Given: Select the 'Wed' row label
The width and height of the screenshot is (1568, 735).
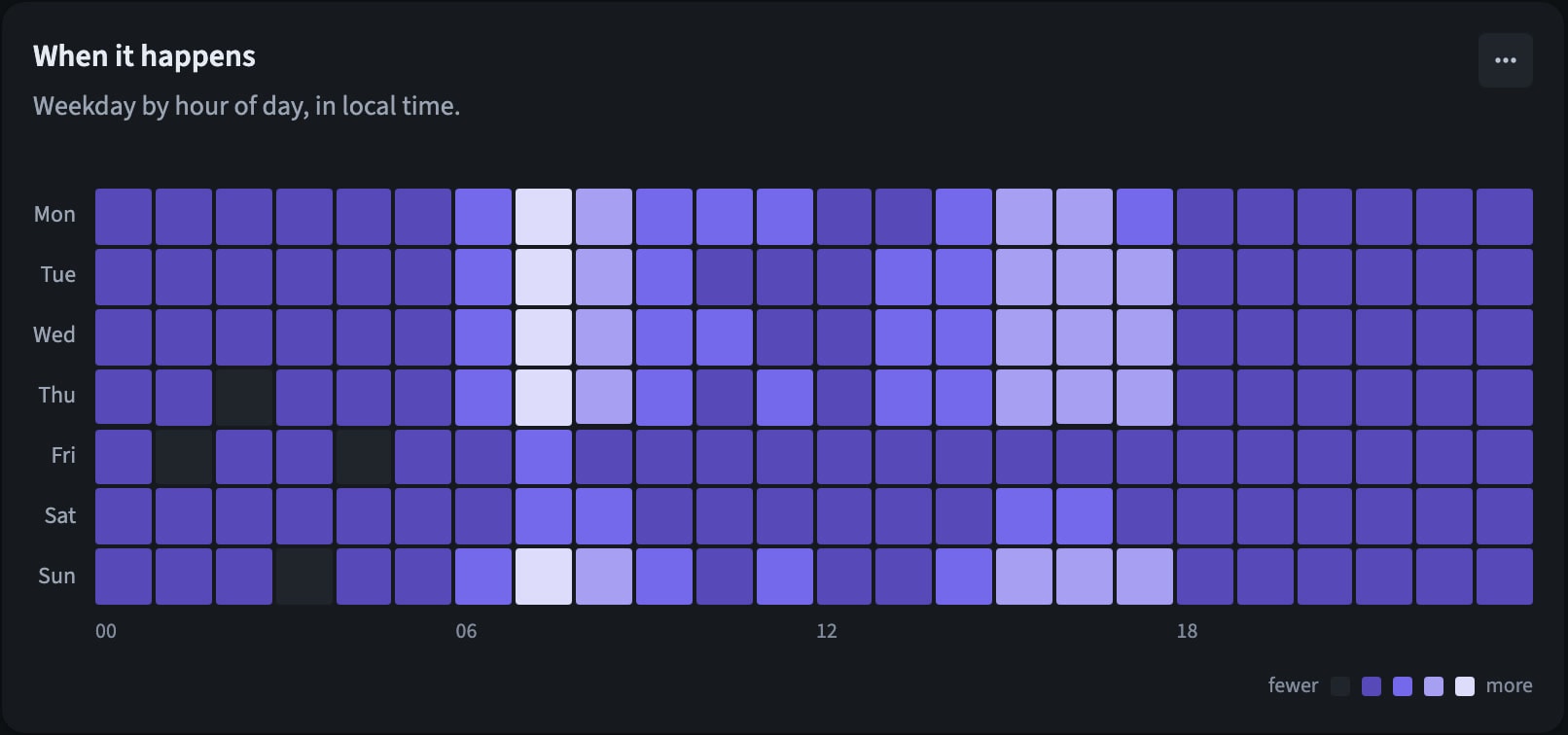Looking at the screenshot, I should point(54,335).
